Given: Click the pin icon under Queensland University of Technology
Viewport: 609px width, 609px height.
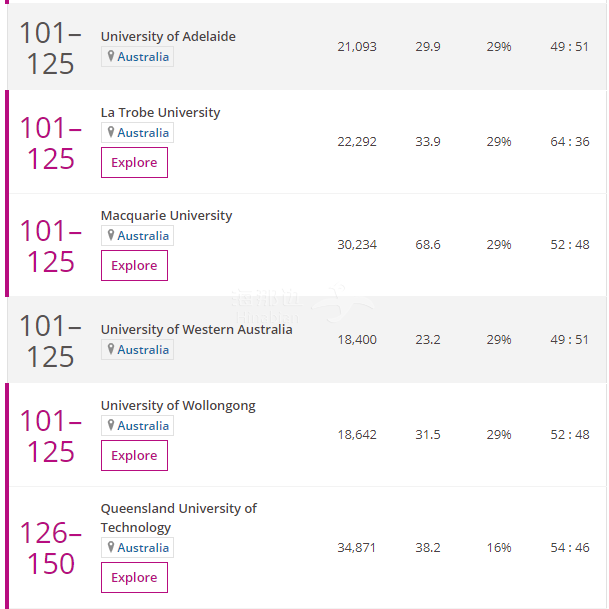Looking at the screenshot, I should click(x=111, y=547).
